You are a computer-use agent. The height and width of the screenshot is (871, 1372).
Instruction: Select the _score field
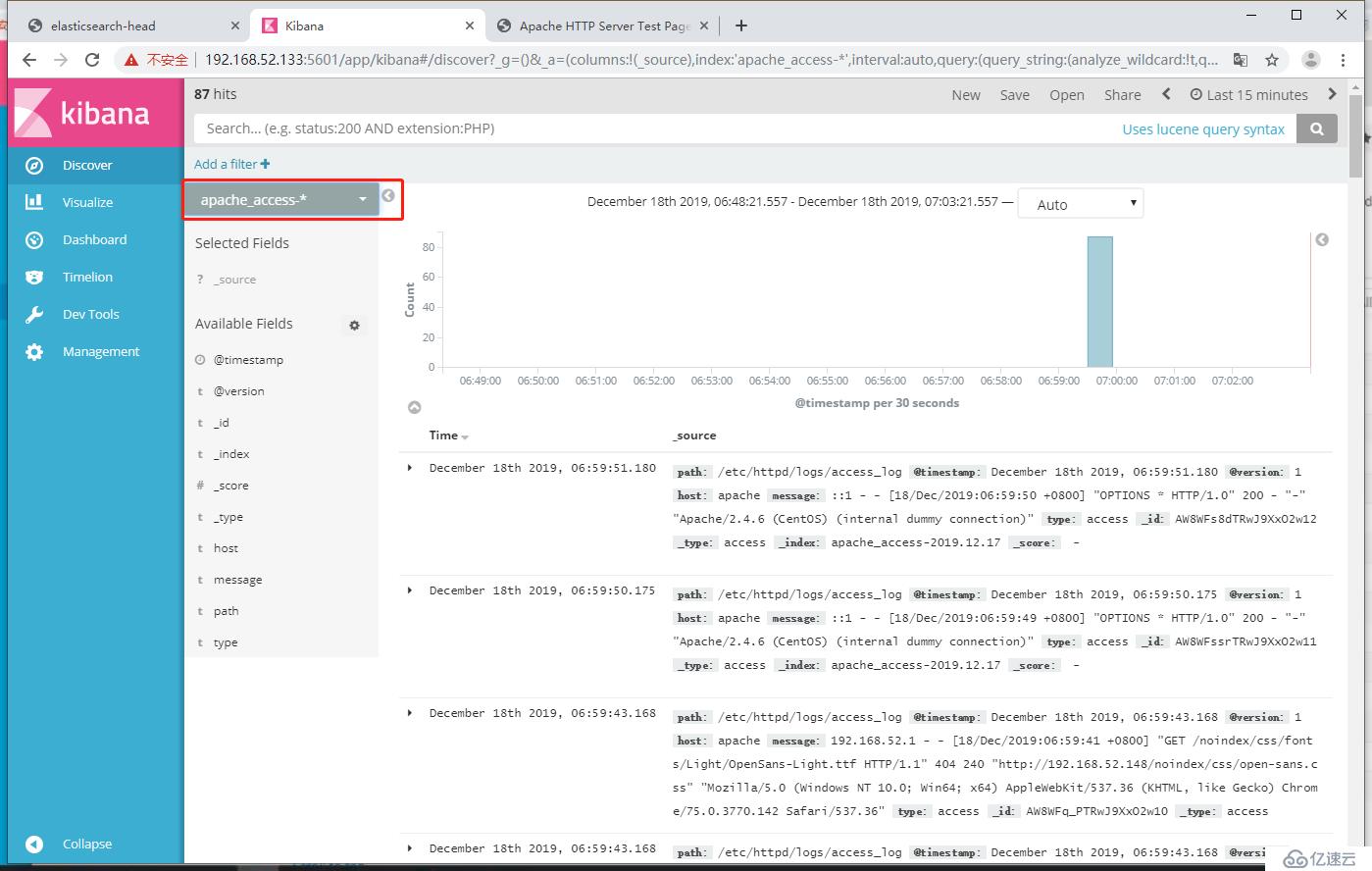[x=230, y=486]
